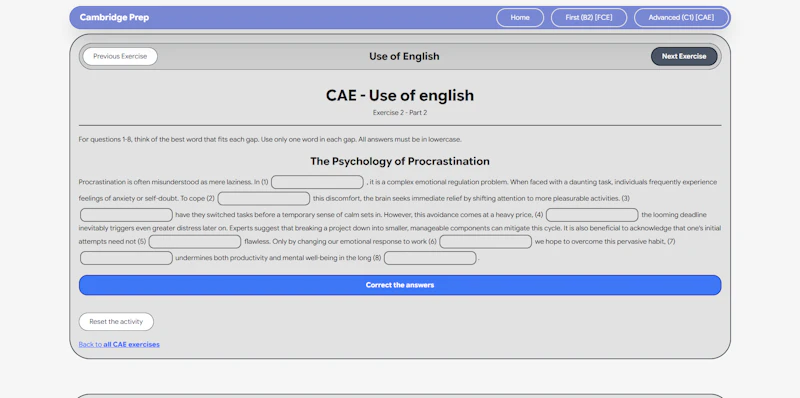Click the Cambridge Prep logo text
800x398 pixels.
(114, 17)
